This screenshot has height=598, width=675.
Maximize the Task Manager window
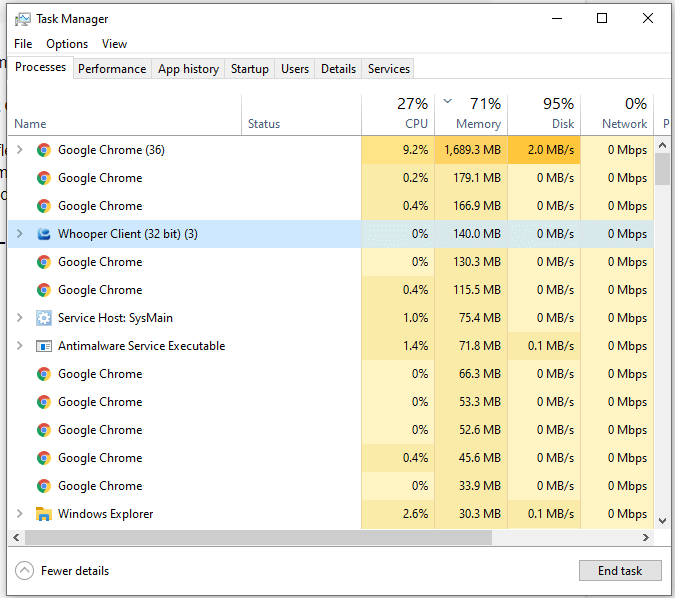[x=602, y=18]
